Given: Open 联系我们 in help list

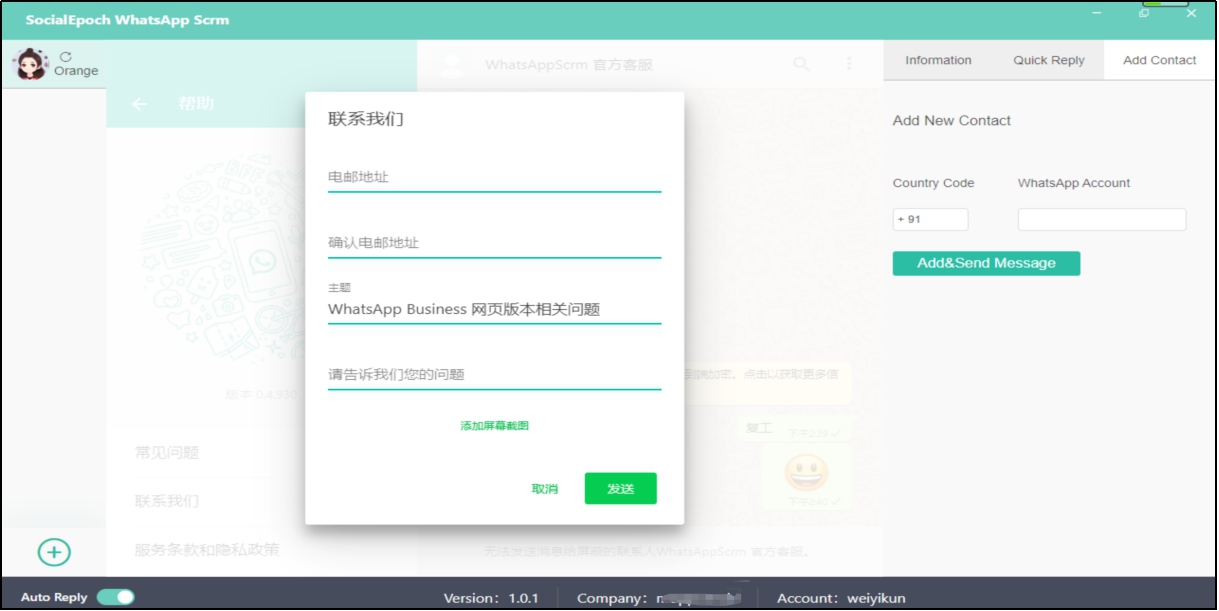Looking at the screenshot, I should click(167, 501).
